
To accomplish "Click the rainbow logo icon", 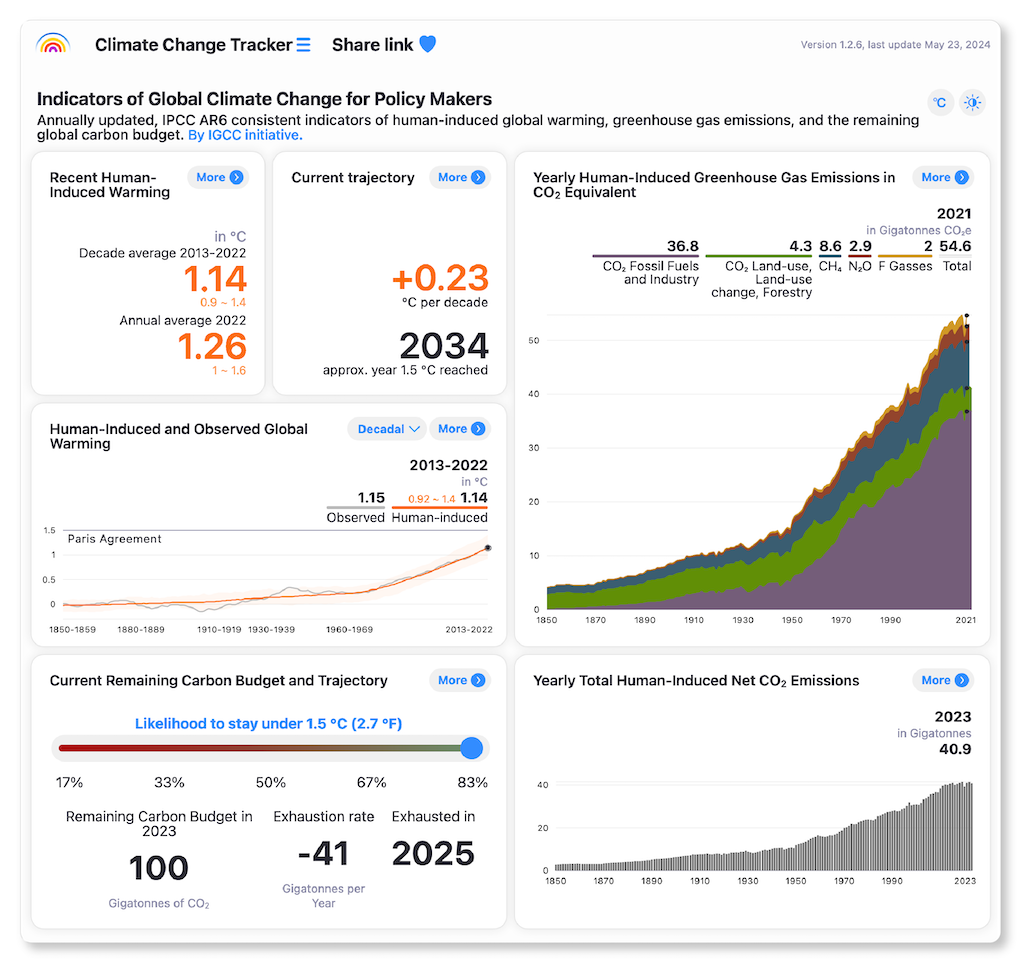I will click(x=52, y=44).
